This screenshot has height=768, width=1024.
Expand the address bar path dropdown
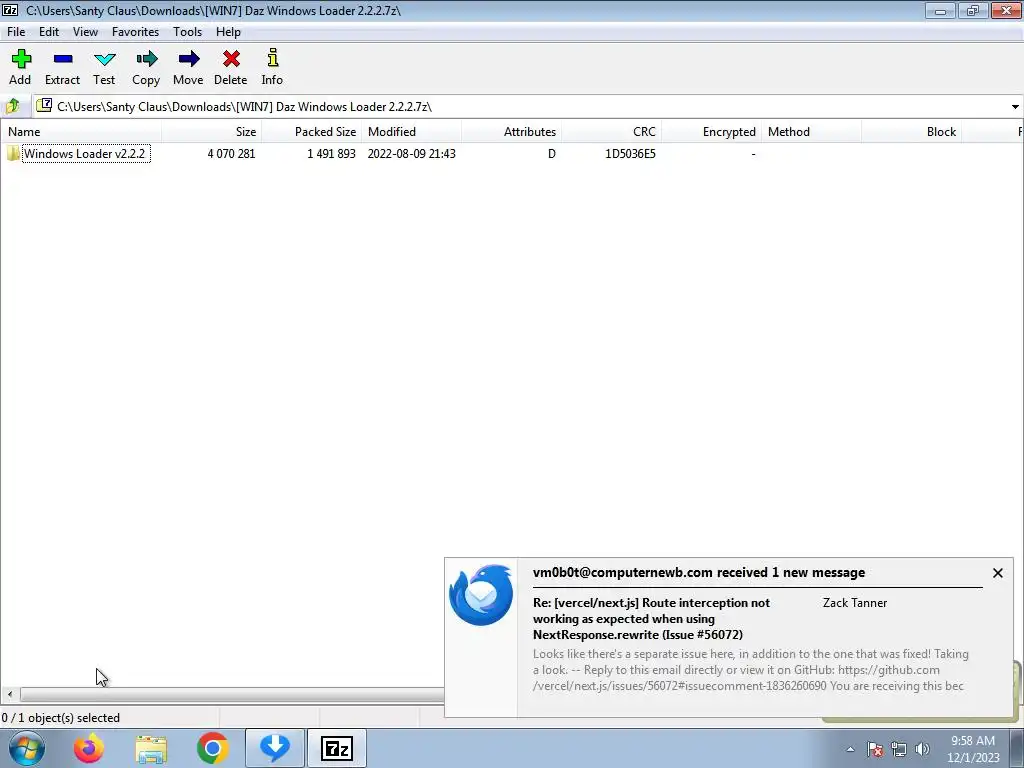point(1015,106)
